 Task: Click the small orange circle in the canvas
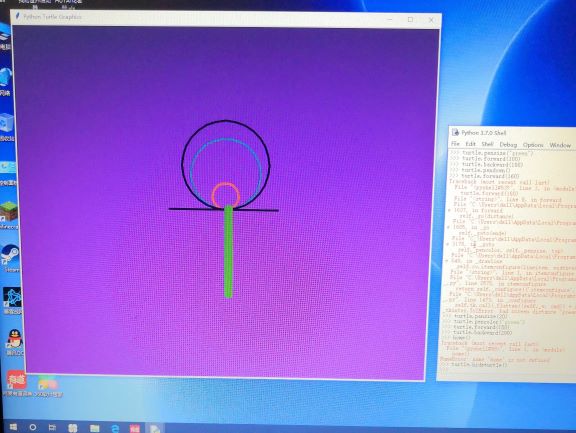click(x=226, y=195)
